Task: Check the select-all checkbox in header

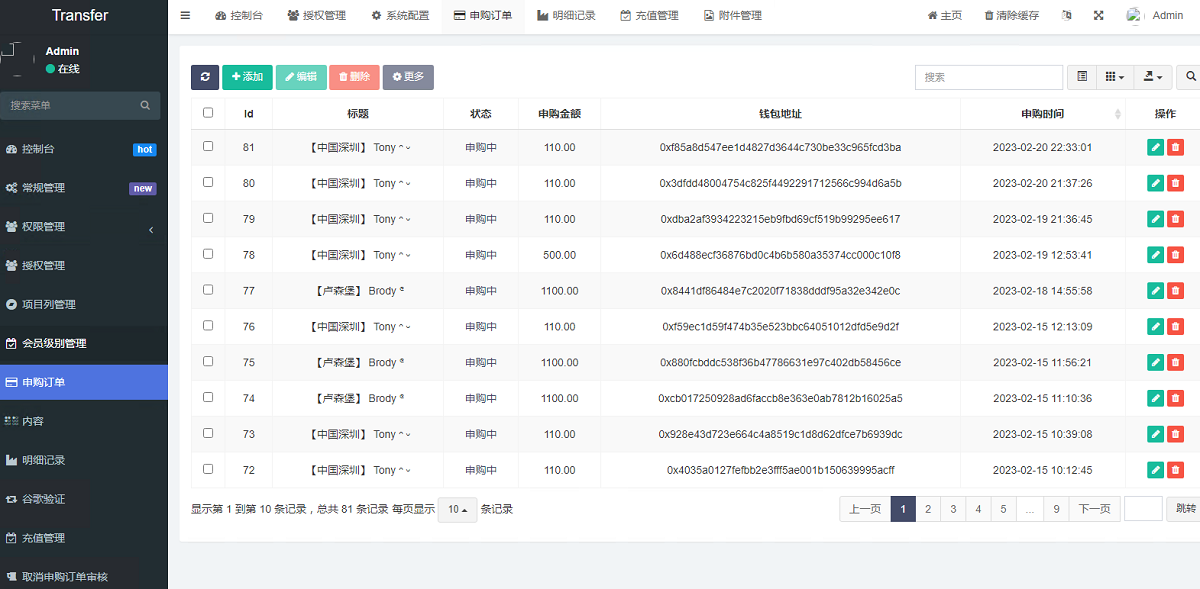Action: pyautogui.click(x=208, y=113)
